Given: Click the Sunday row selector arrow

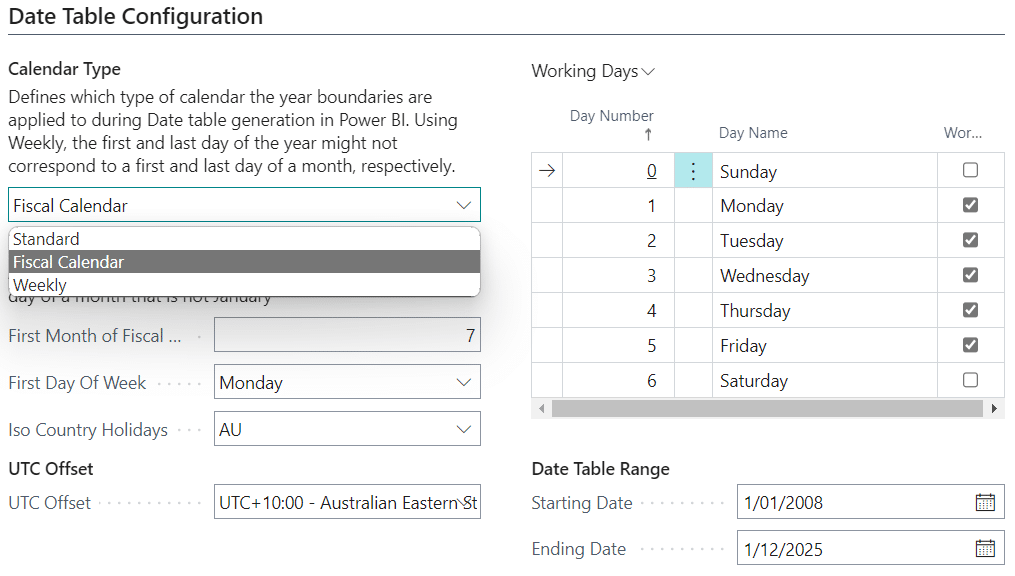Looking at the screenshot, I should coord(547,171).
